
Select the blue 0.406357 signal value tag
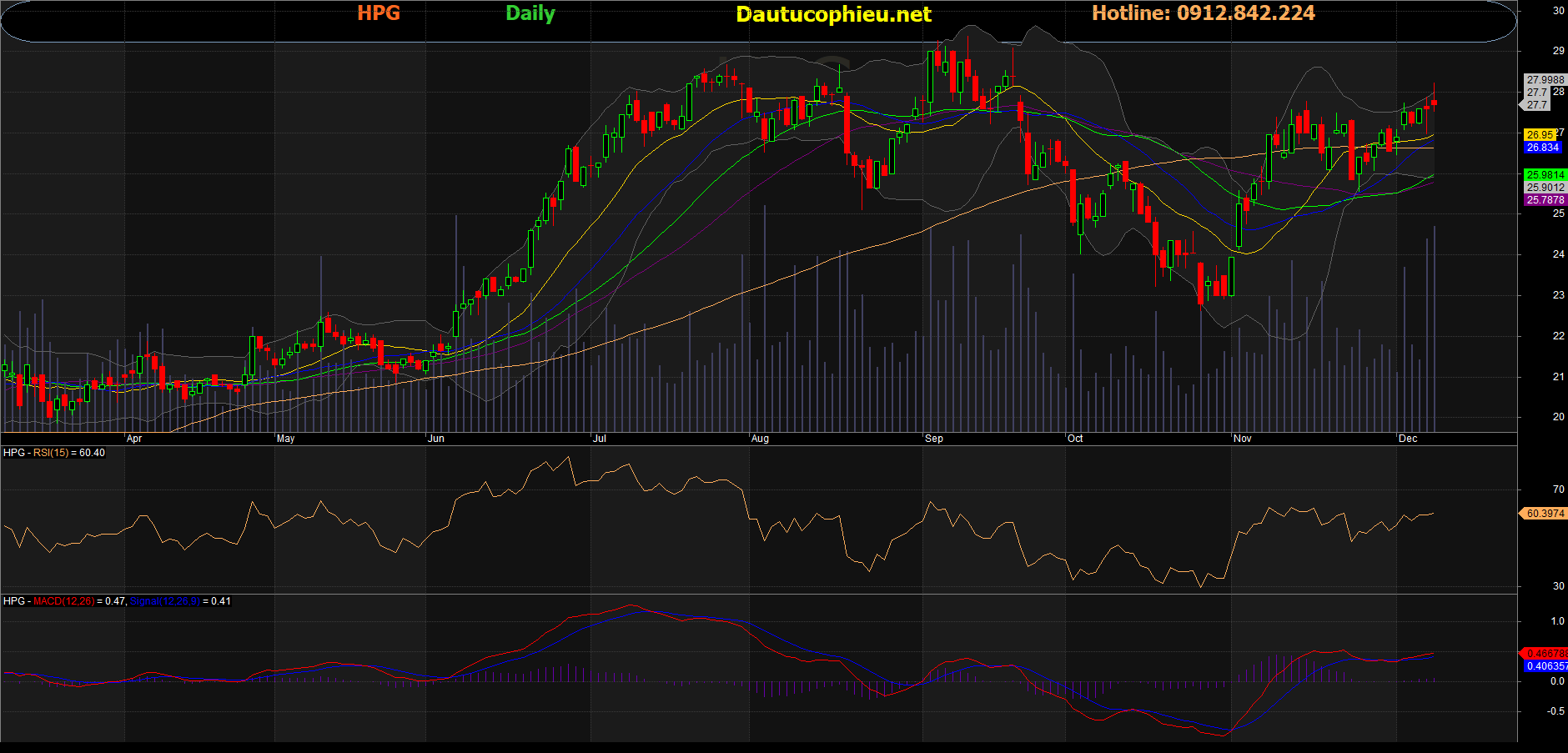[1545, 666]
